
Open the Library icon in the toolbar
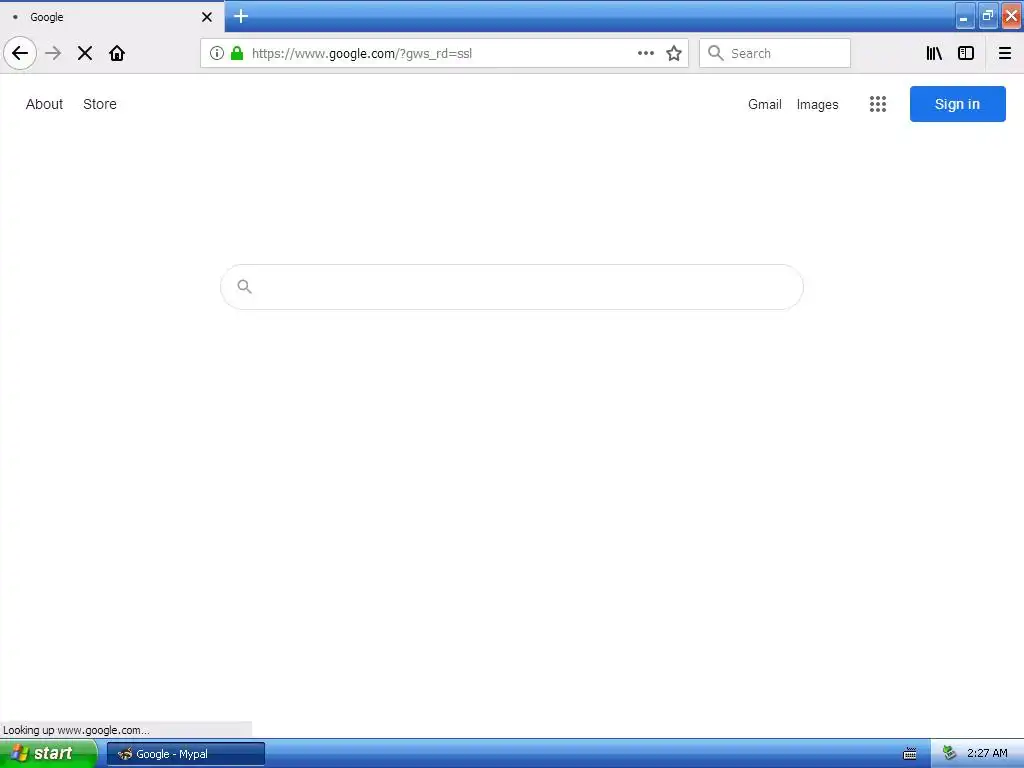coord(934,53)
